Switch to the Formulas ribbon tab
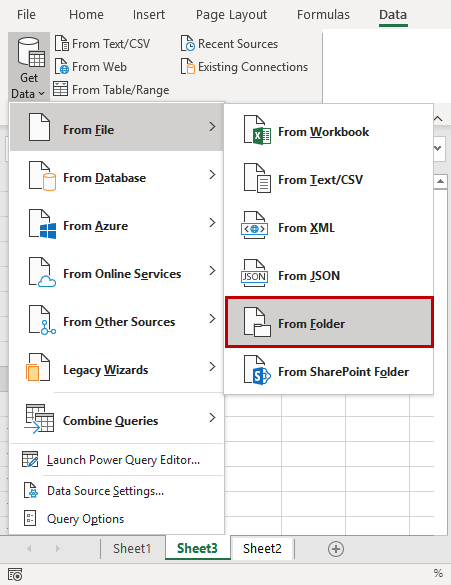The height and width of the screenshot is (585, 451). (x=323, y=15)
